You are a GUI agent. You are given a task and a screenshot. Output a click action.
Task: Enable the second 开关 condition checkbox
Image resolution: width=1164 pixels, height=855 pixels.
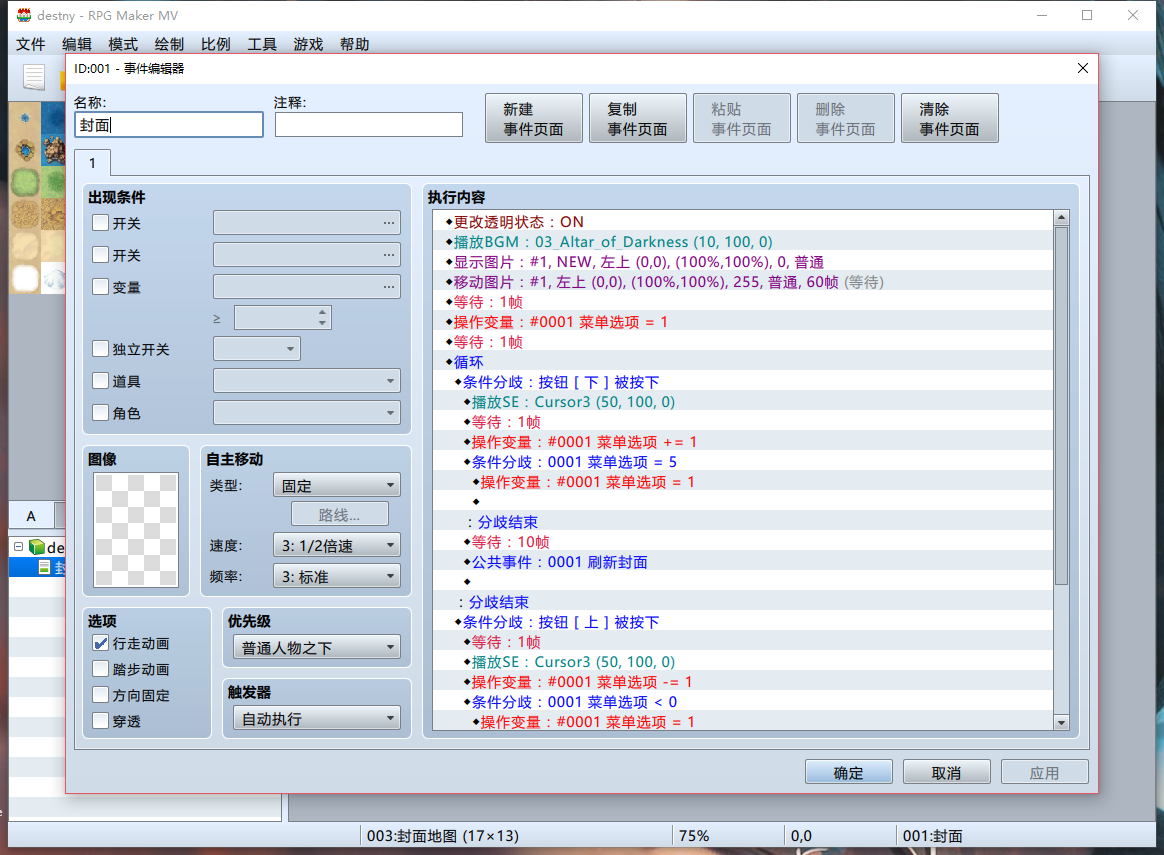(x=100, y=255)
